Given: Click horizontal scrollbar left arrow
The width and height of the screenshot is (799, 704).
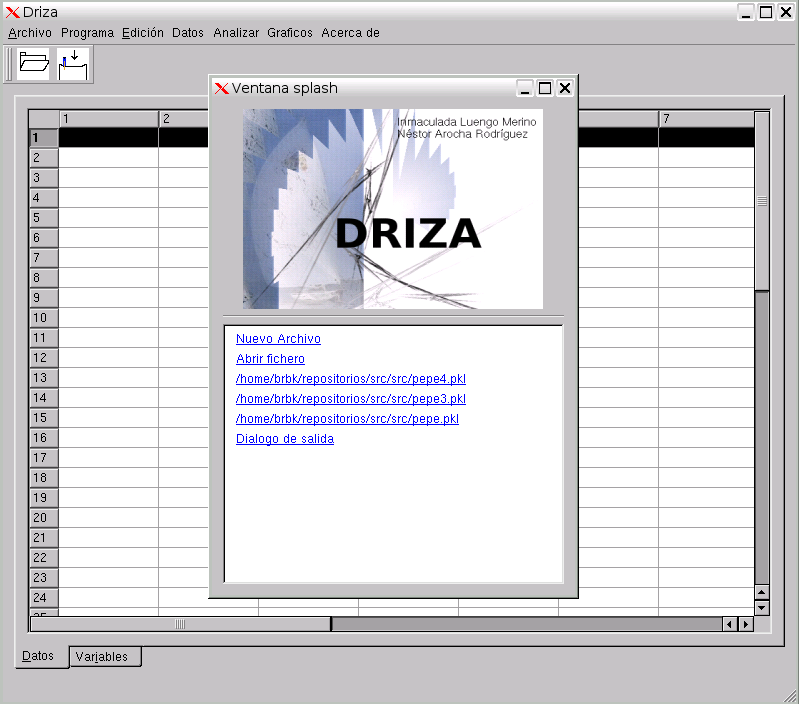Looking at the screenshot, I should pos(730,624).
